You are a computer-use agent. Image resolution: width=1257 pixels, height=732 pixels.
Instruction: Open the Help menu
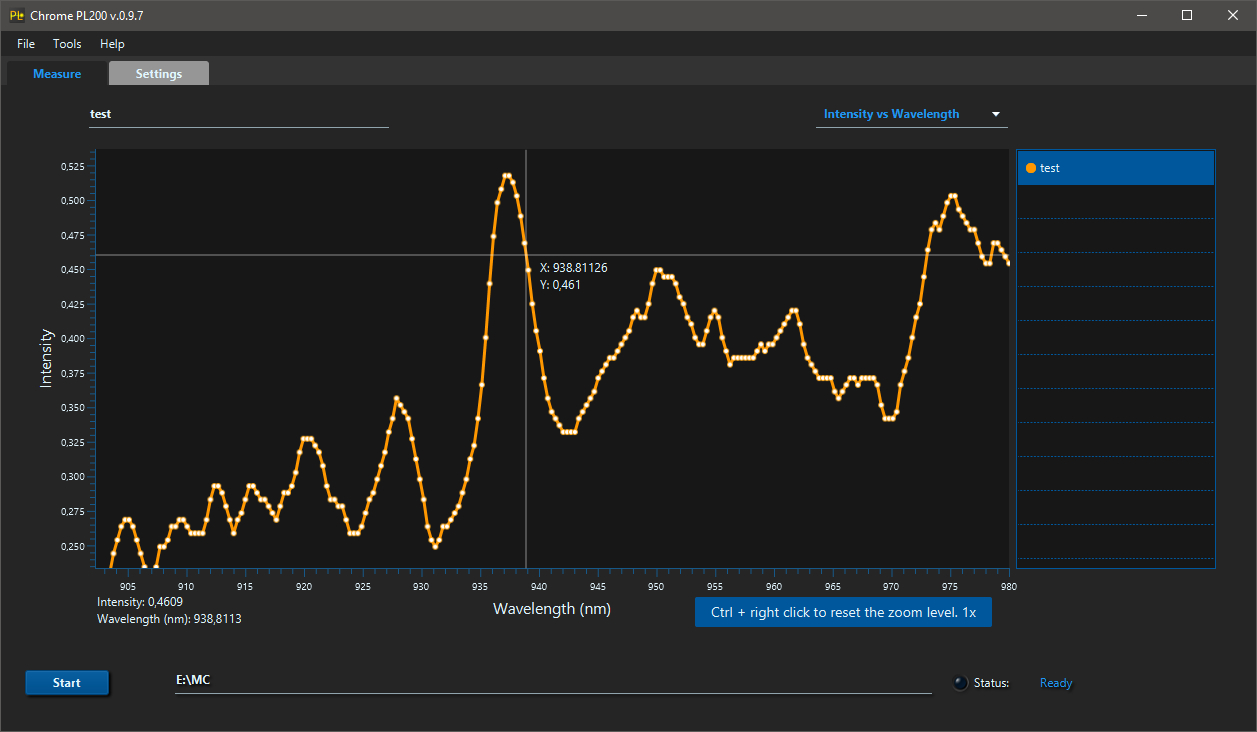tap(112, 44)
